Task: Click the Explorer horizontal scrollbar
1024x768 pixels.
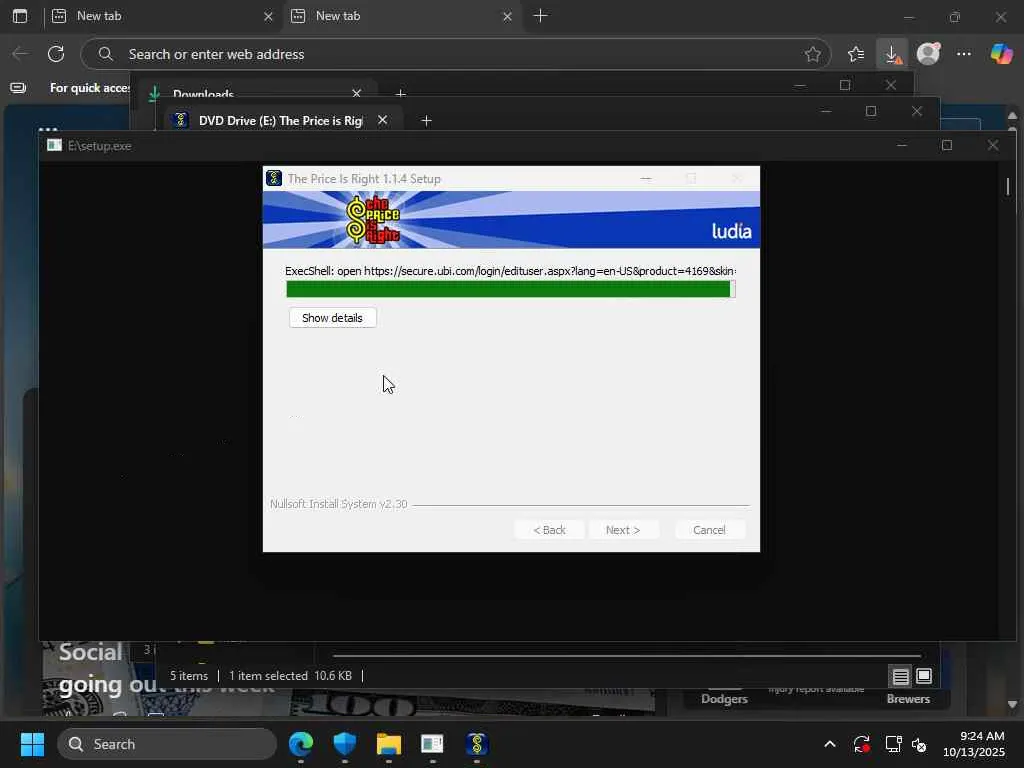Action: click(627, 655)
